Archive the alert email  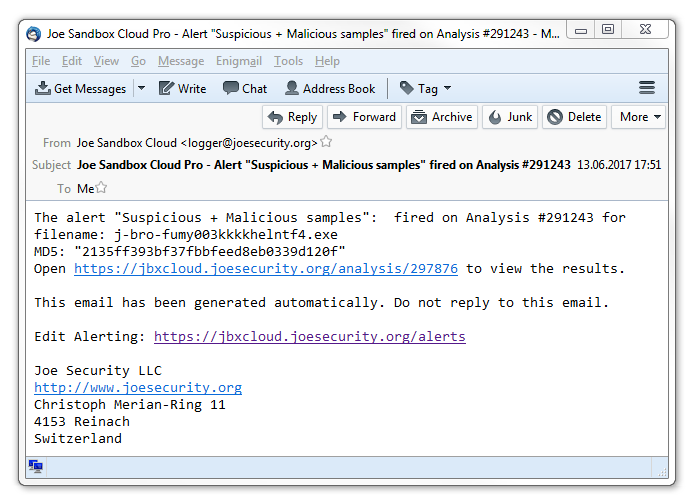(442, 117)
